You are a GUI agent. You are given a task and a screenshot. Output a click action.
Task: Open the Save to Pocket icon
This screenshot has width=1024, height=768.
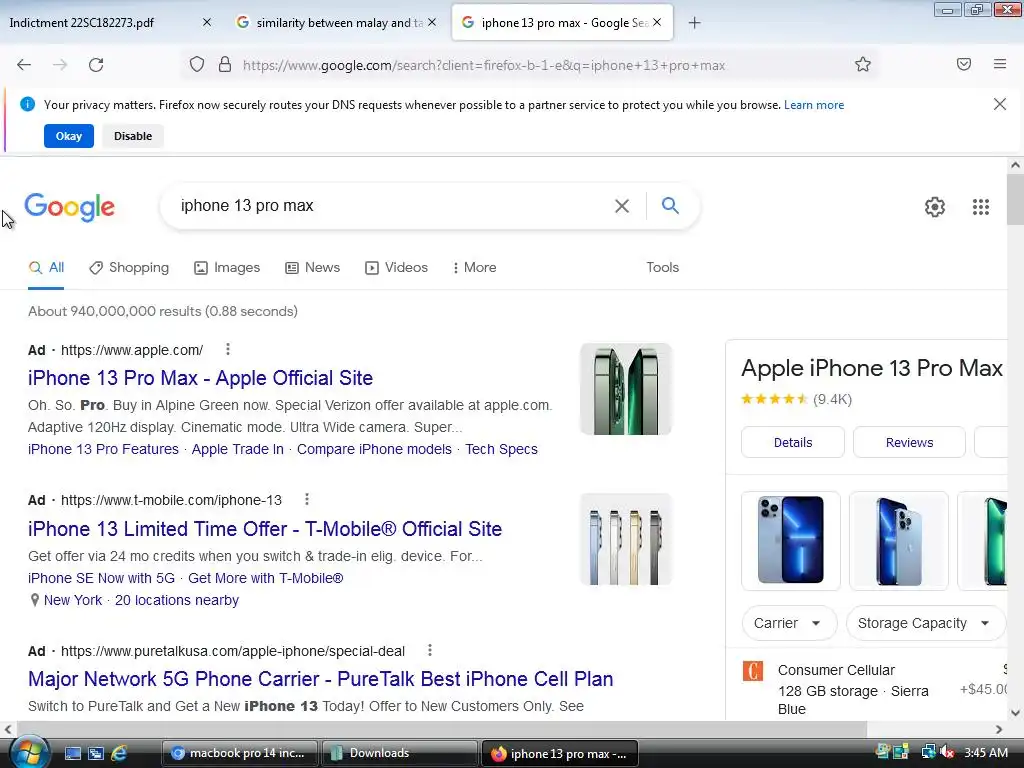tap(964, 64)
